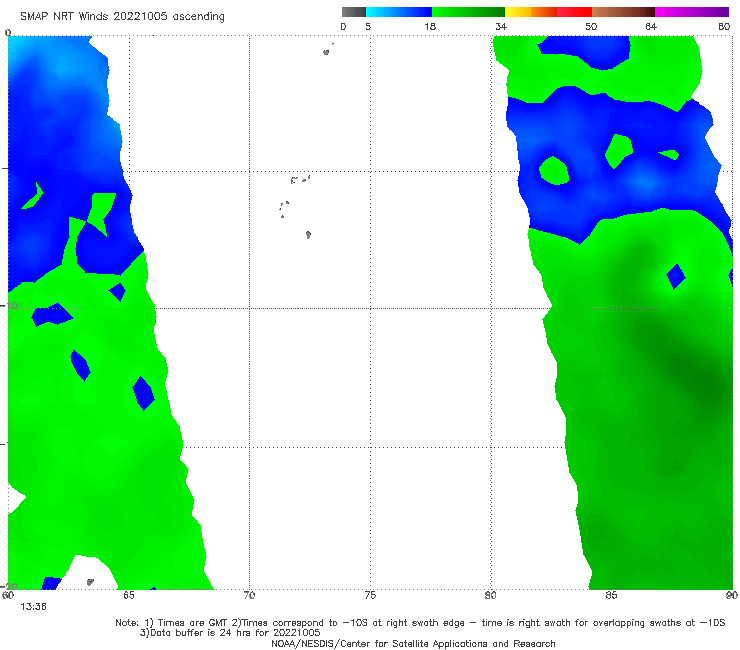The height and width of the screenshot is (650, 740).
Task: Click the 'Note: 1) Times are GMT' line
Action: click(420, 623)
